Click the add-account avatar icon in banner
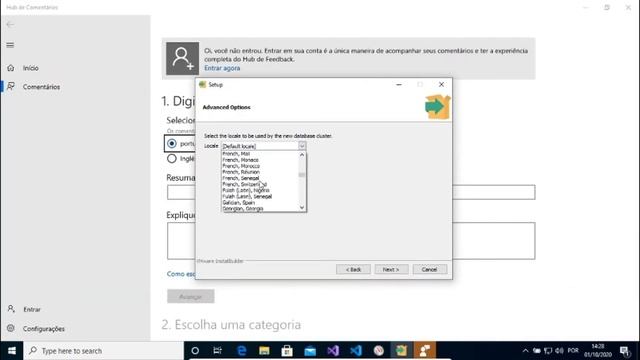Image resolution: width=640 pixels, height=360 pixels. pos(182,58)
